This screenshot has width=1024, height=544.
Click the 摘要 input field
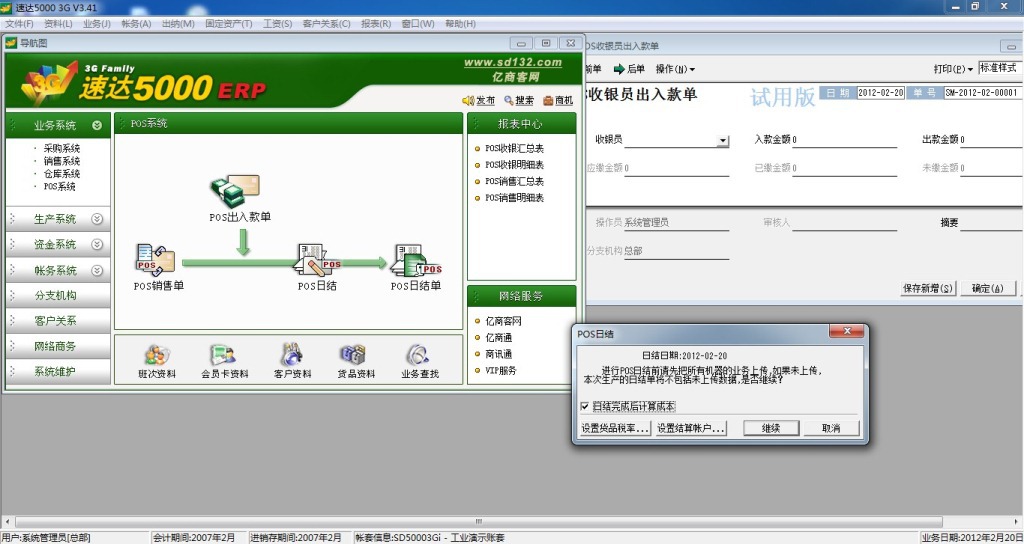991,223
